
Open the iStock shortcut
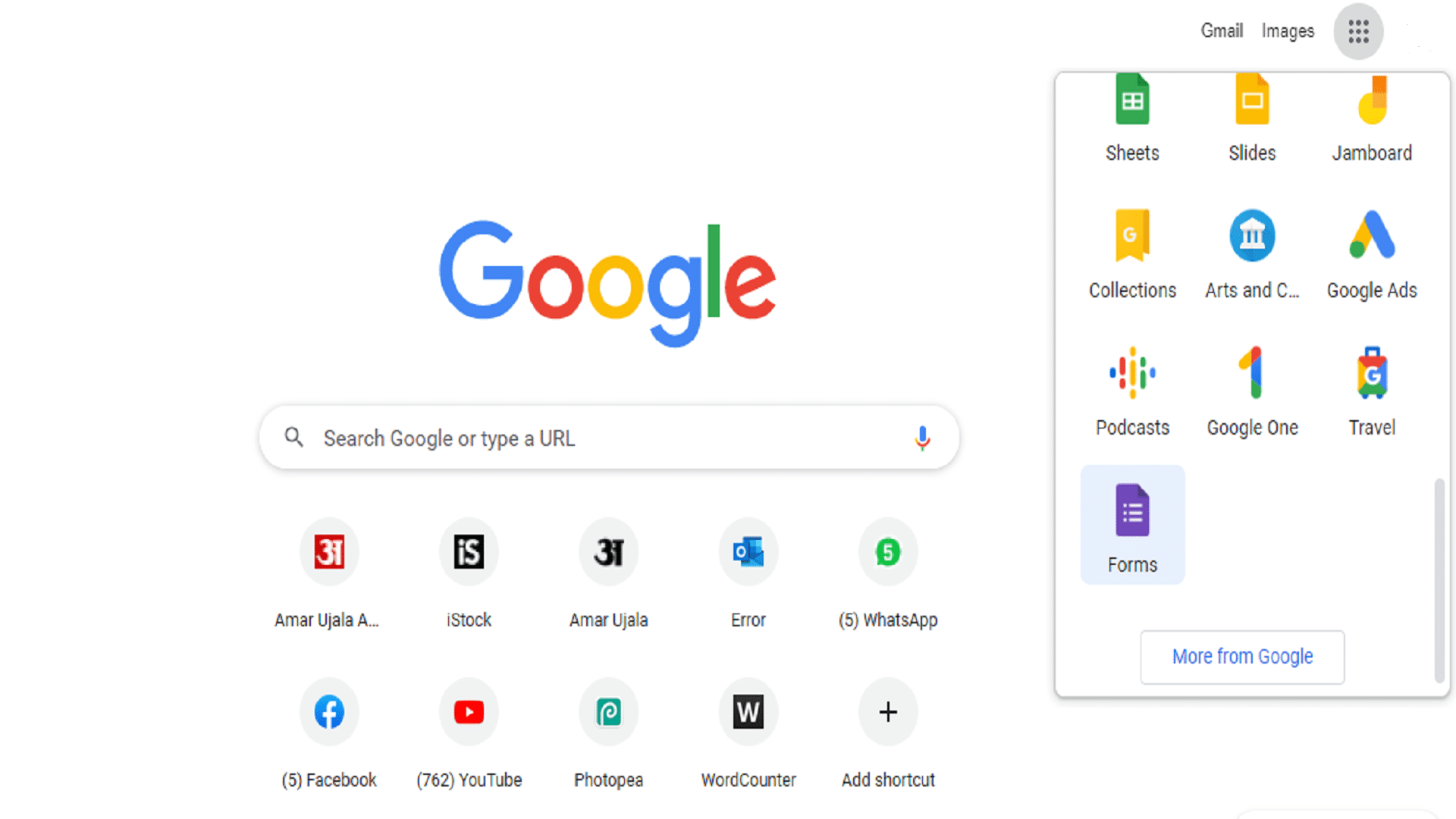[x=469, y=552]
